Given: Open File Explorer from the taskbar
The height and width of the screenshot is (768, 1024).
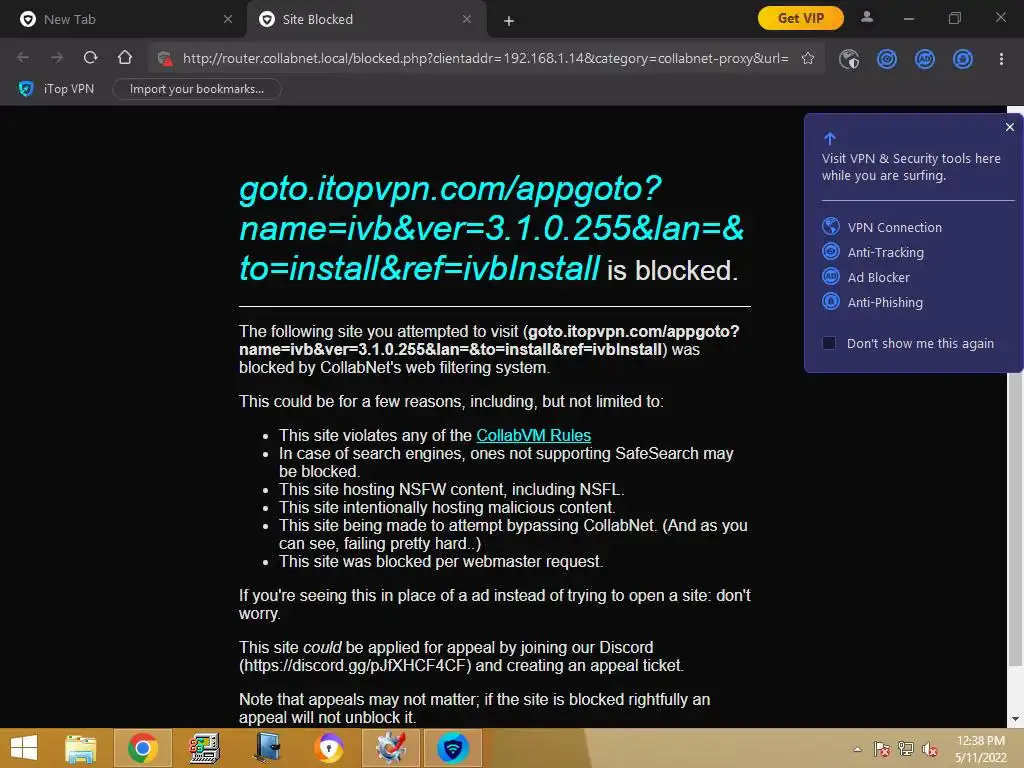Looking at the screenshot, I should [x=81, y=748].
